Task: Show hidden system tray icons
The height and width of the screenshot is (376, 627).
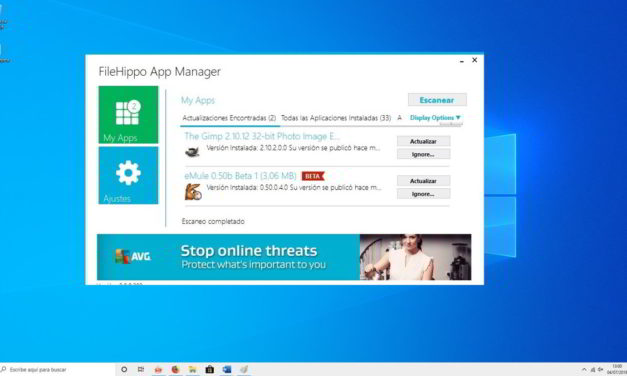Action: tap(584, 370)
